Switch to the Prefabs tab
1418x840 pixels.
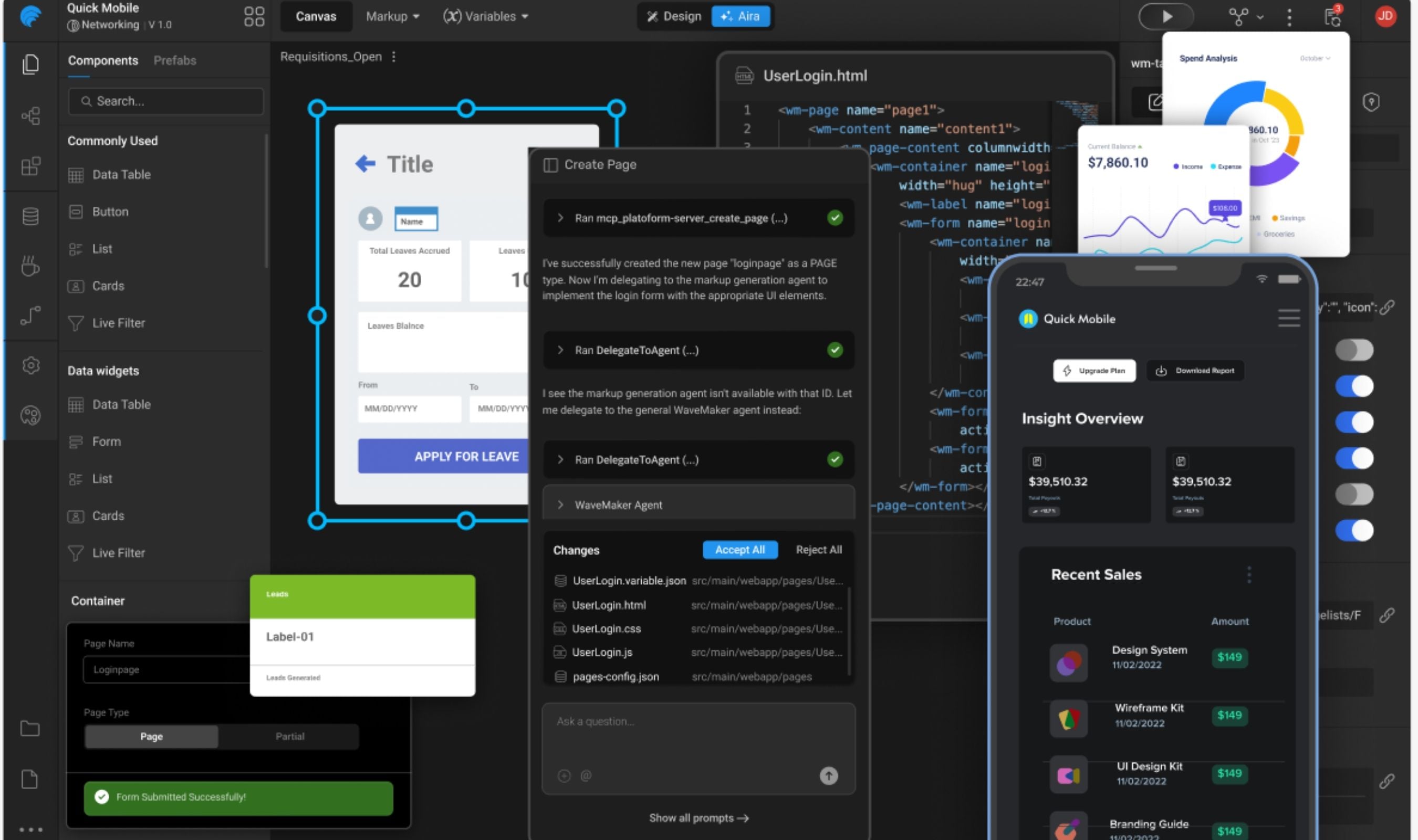[x=174, y=60]
